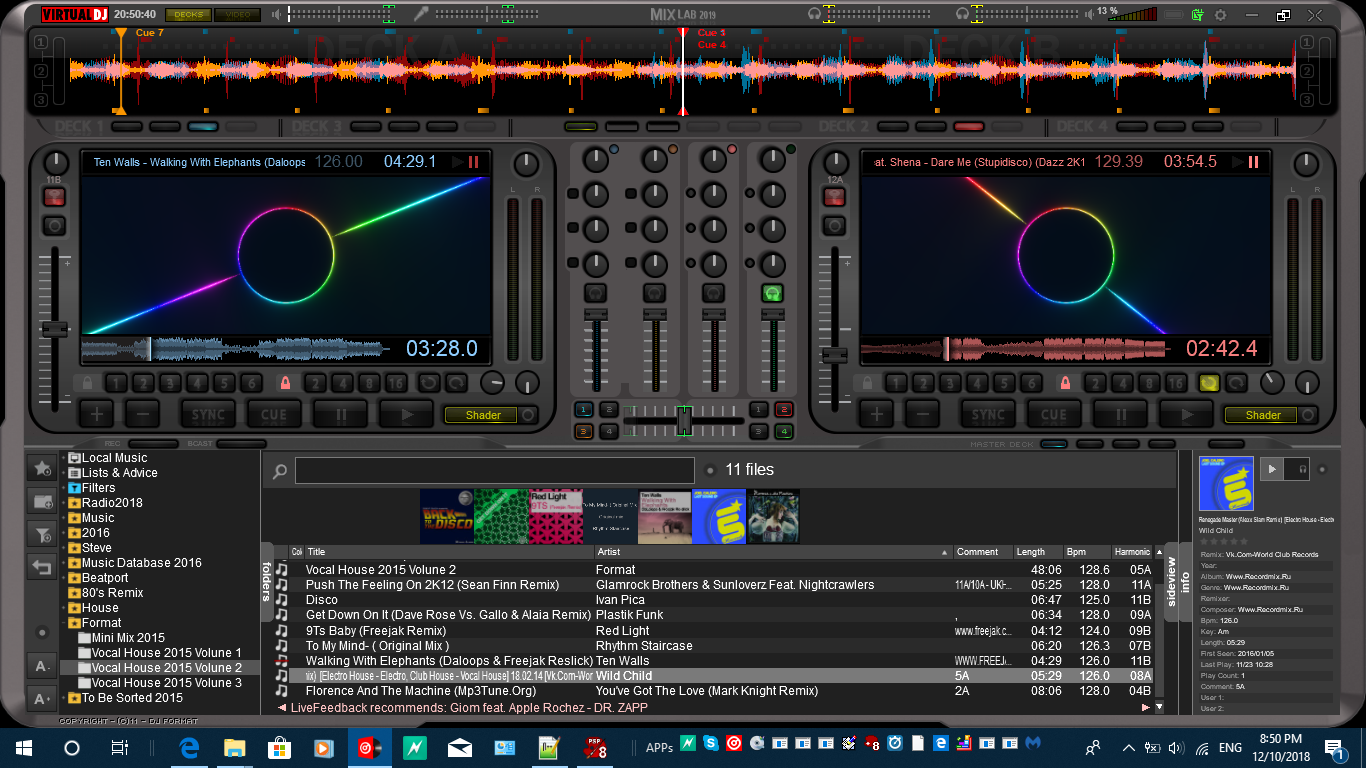Switch to the DECKS view tab
The image size is (1366, 768).
187,15
